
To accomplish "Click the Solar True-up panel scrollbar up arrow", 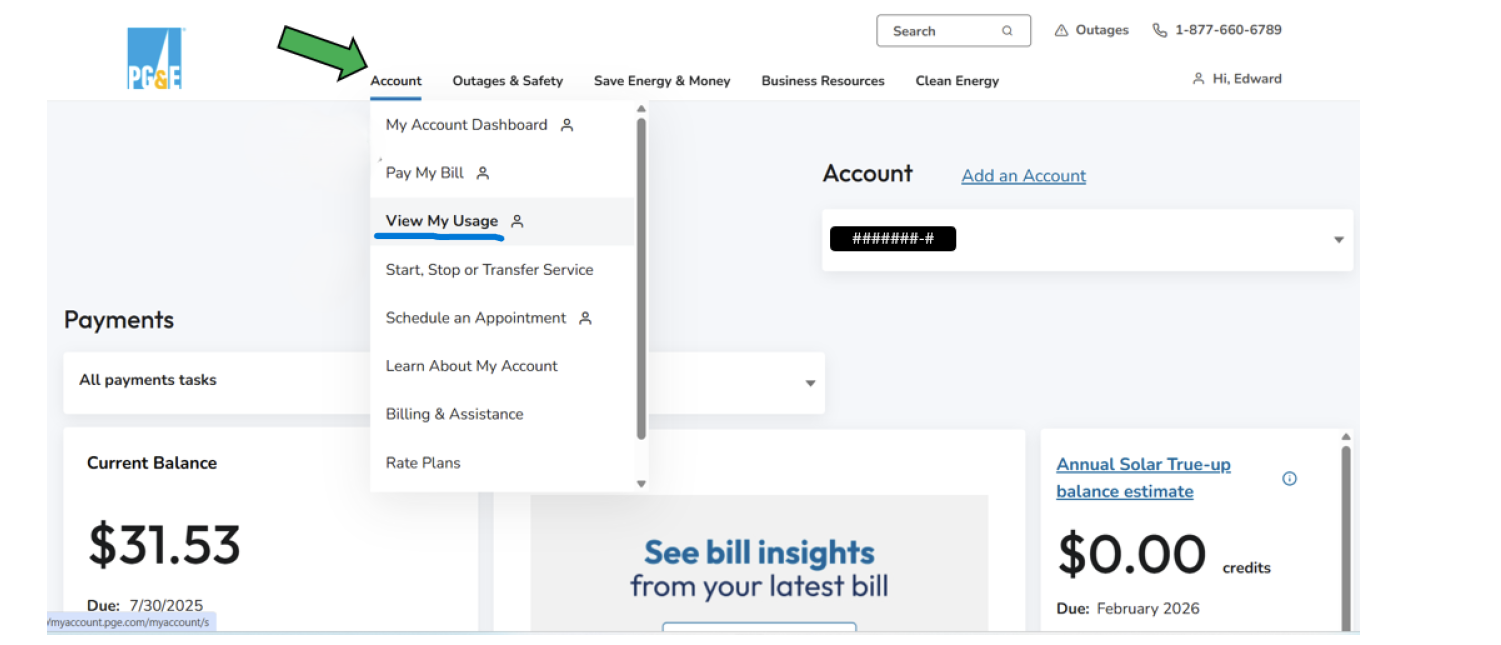I will [x=1346, y=437].
